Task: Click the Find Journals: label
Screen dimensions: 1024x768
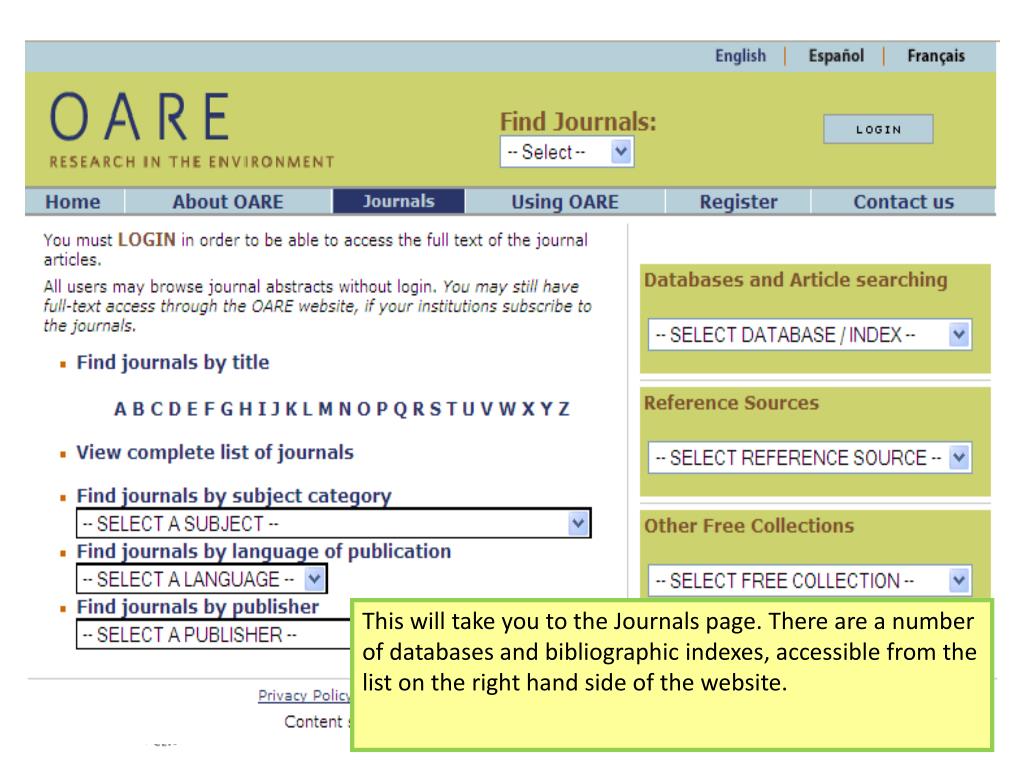Action: coord(578,121)
